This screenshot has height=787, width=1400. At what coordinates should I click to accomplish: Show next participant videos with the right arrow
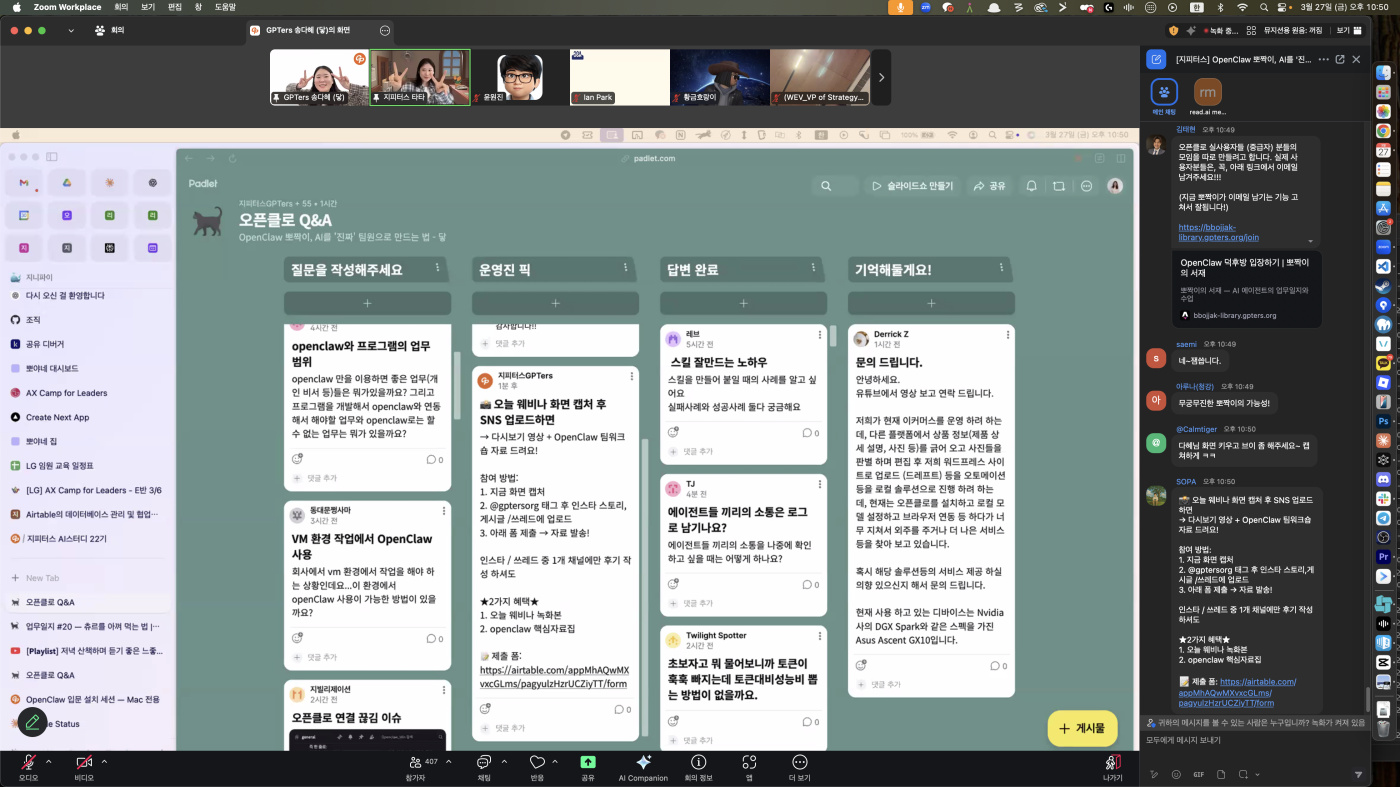click(881, 77)
